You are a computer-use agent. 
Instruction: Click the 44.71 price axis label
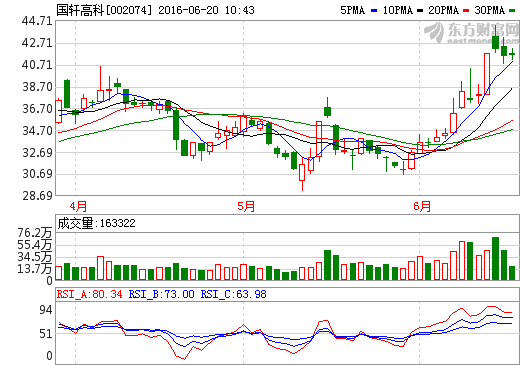point(37,21)
